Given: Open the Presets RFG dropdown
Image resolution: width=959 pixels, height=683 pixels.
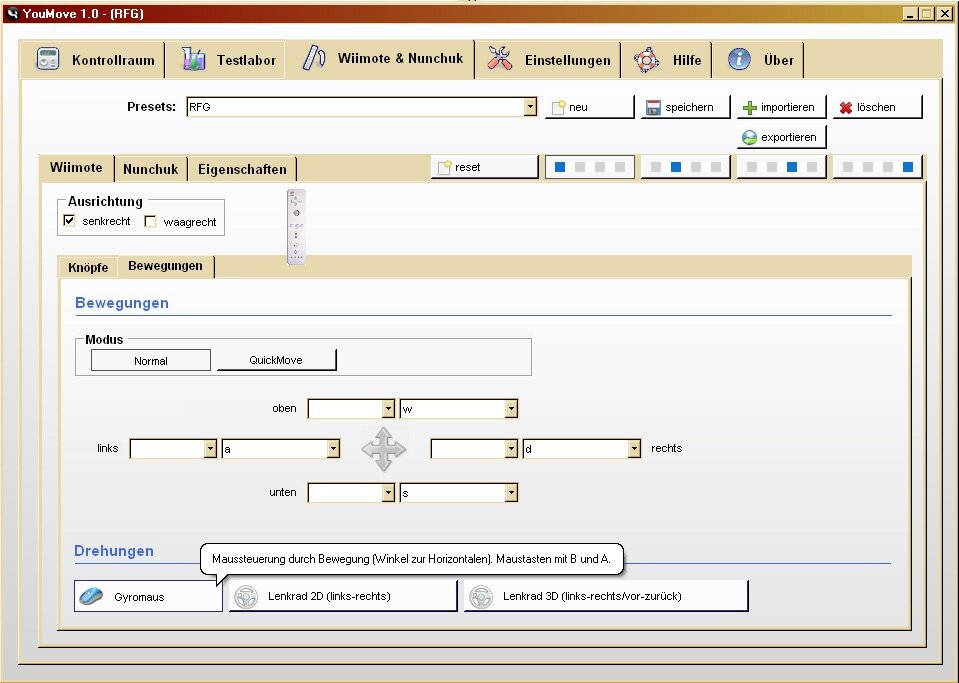Looking at the screenshot, I should coord(530,107).
